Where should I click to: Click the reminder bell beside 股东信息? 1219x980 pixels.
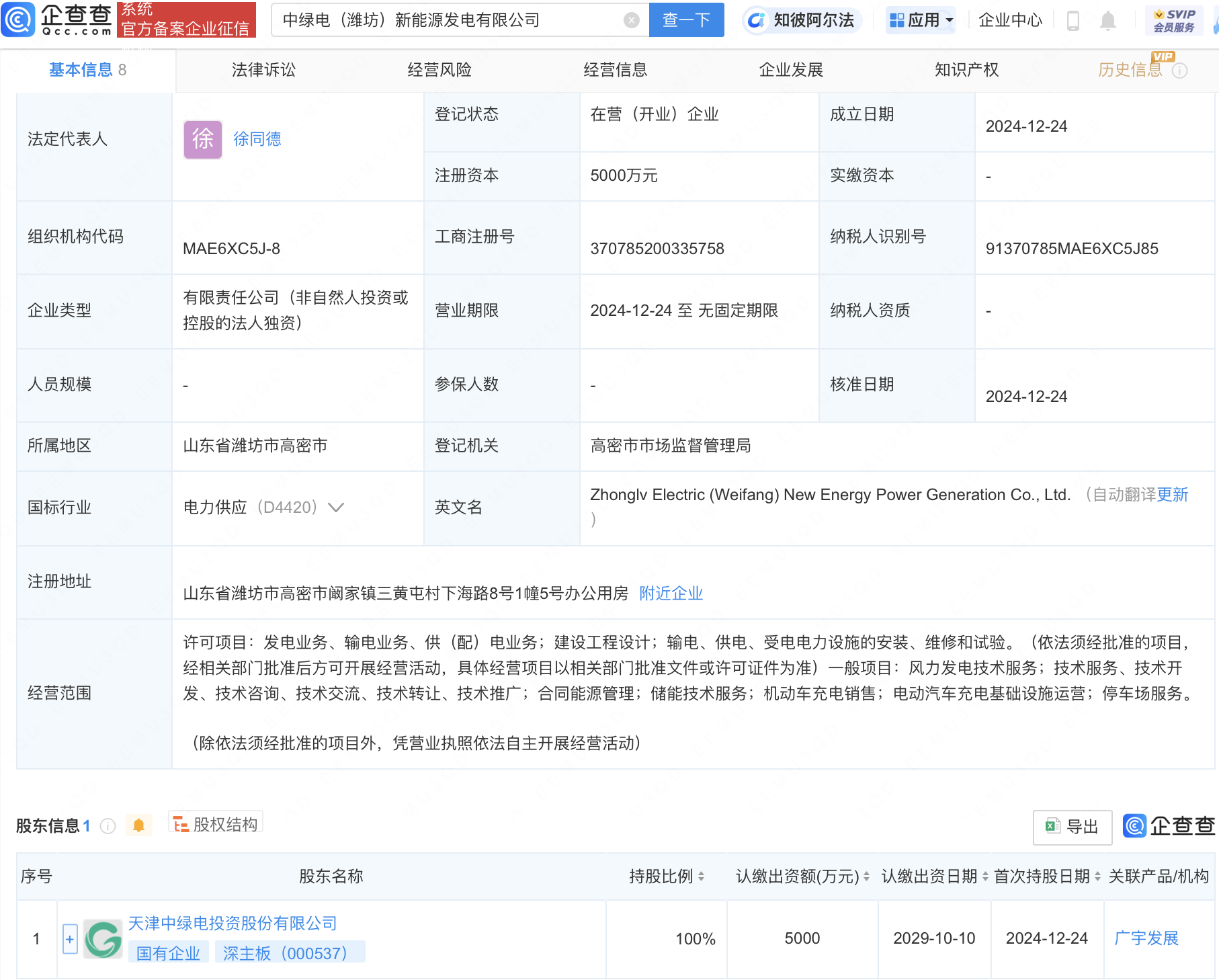click(139, 825)
